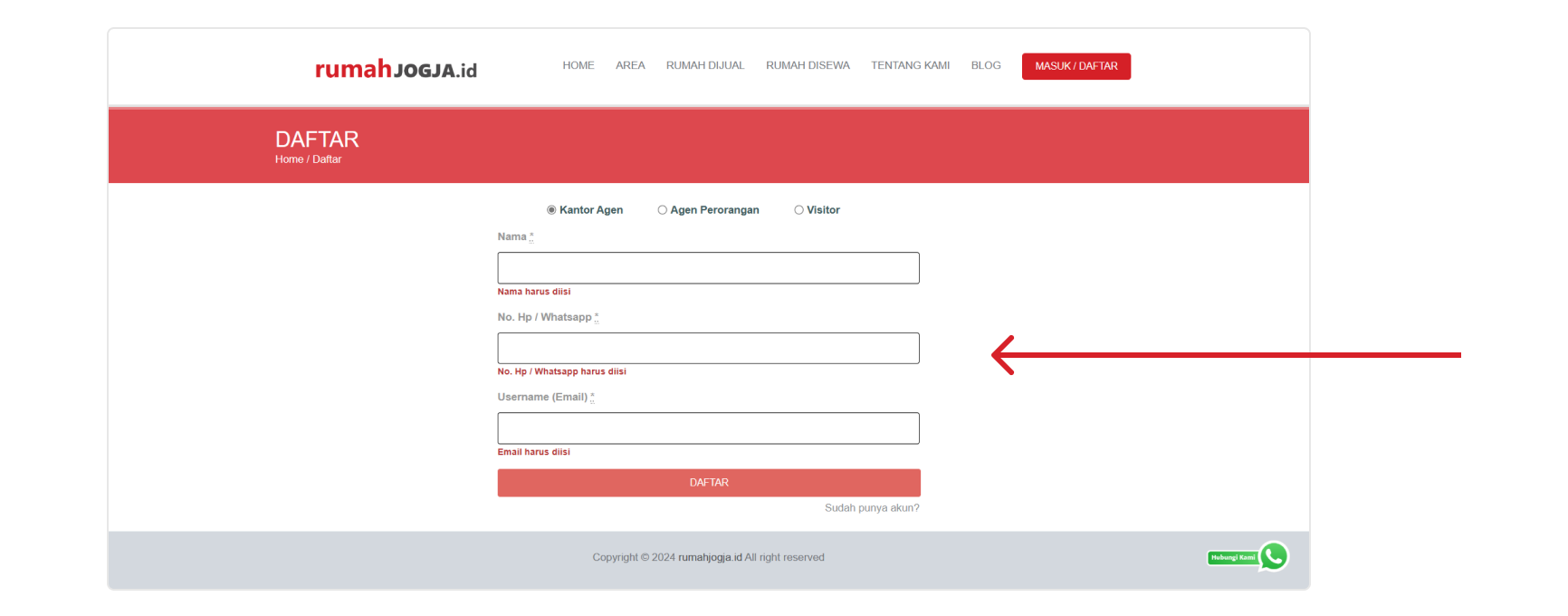Viewport: 1568px width, 616px height.
Task: Focus the No. Hp / Whatsapp input field
Action: click(708, 348)
